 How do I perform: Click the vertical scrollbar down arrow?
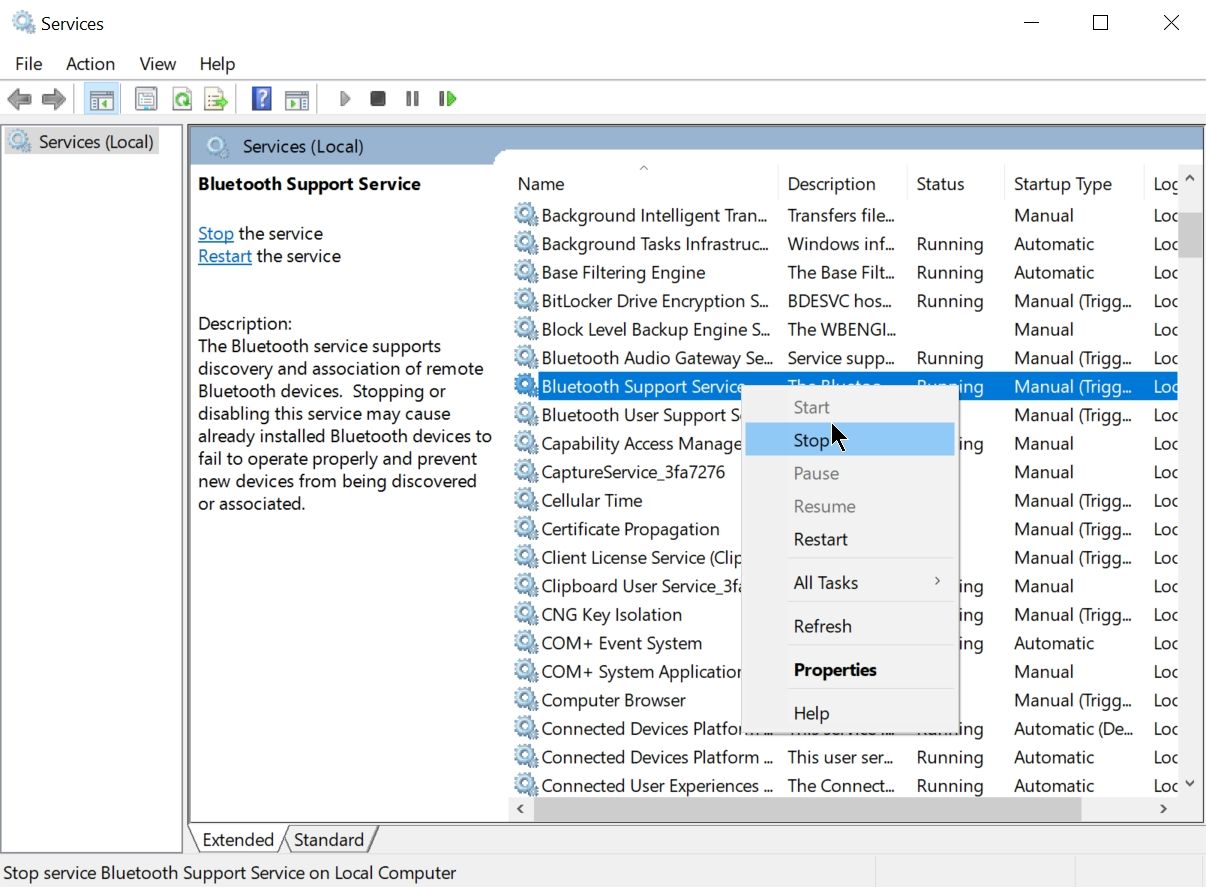(x=1189, y=785)
